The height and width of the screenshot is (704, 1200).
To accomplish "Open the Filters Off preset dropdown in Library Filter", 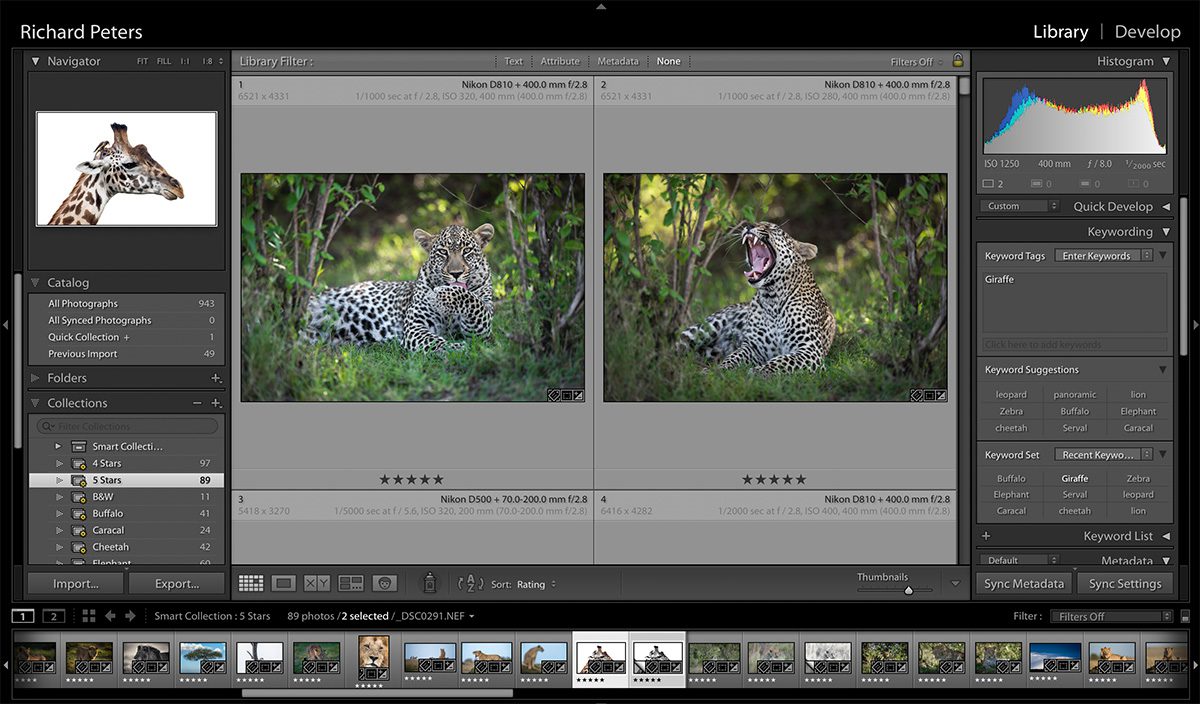I will tap(917, 62).
